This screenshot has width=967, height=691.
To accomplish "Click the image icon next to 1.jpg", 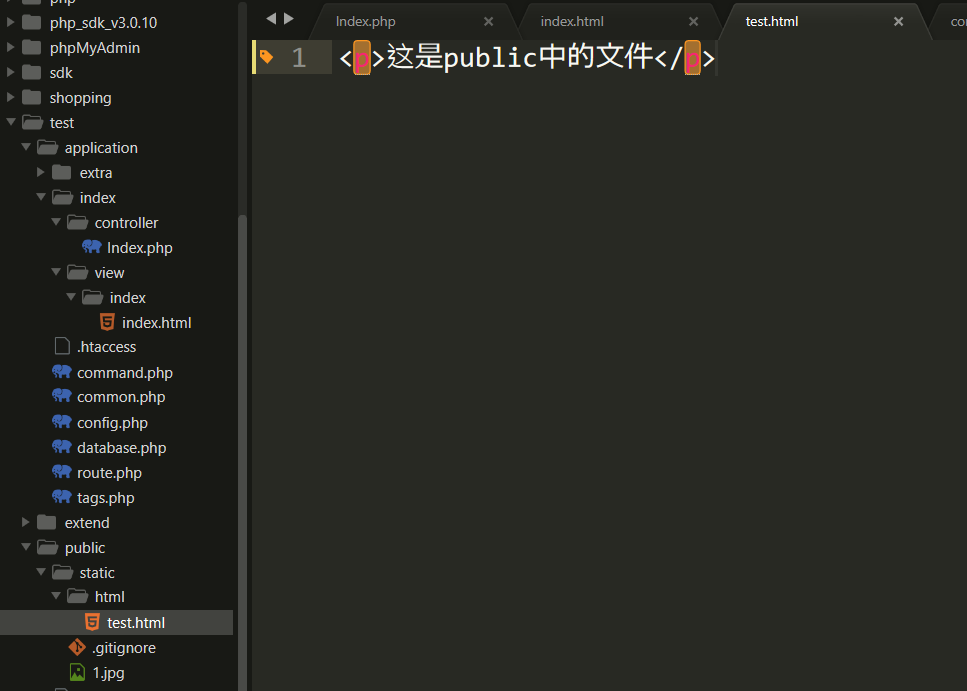I will (x=77, y=672).
